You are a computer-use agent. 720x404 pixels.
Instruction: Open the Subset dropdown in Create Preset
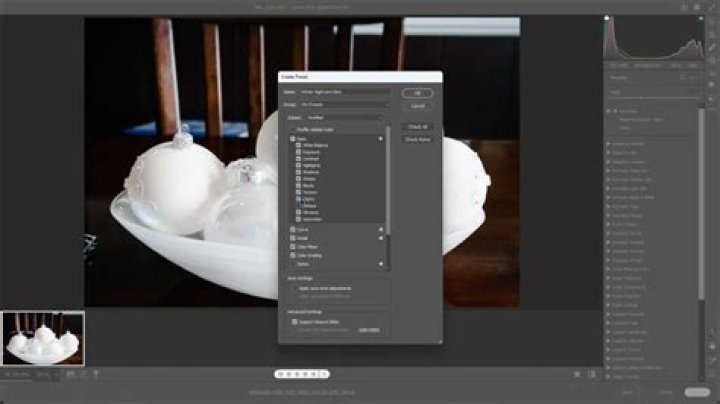(x=344, y=118)
